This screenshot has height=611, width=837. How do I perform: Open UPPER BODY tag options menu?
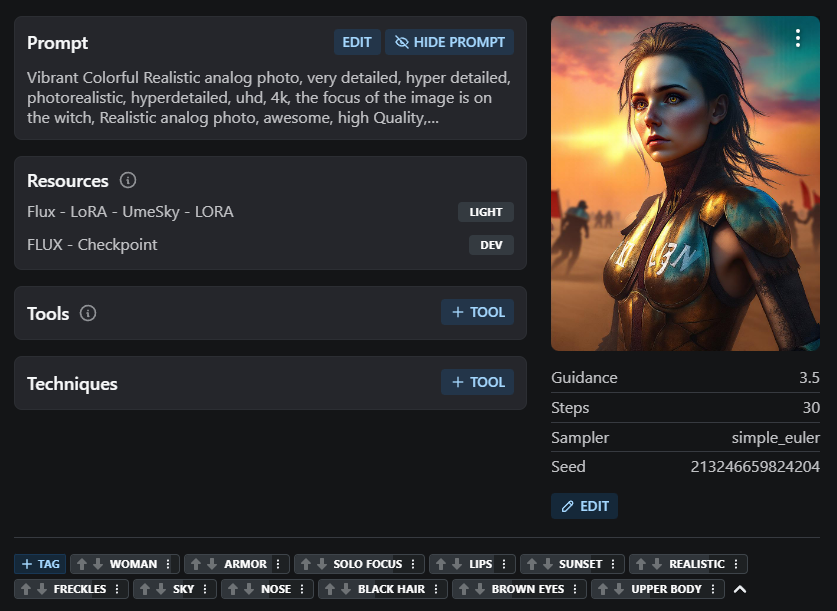713,589
